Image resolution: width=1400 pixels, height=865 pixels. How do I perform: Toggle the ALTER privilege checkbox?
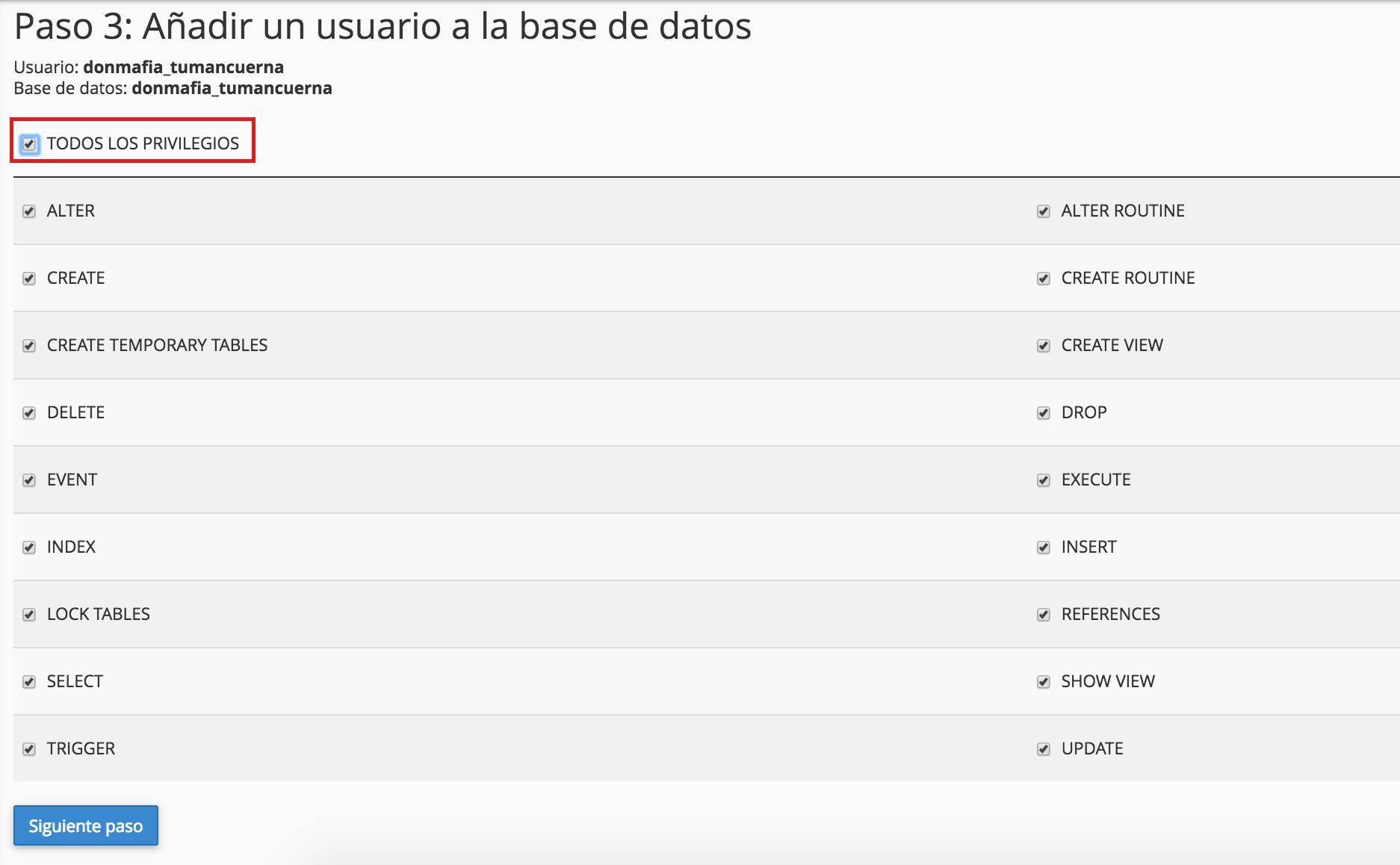coord(29,211)
